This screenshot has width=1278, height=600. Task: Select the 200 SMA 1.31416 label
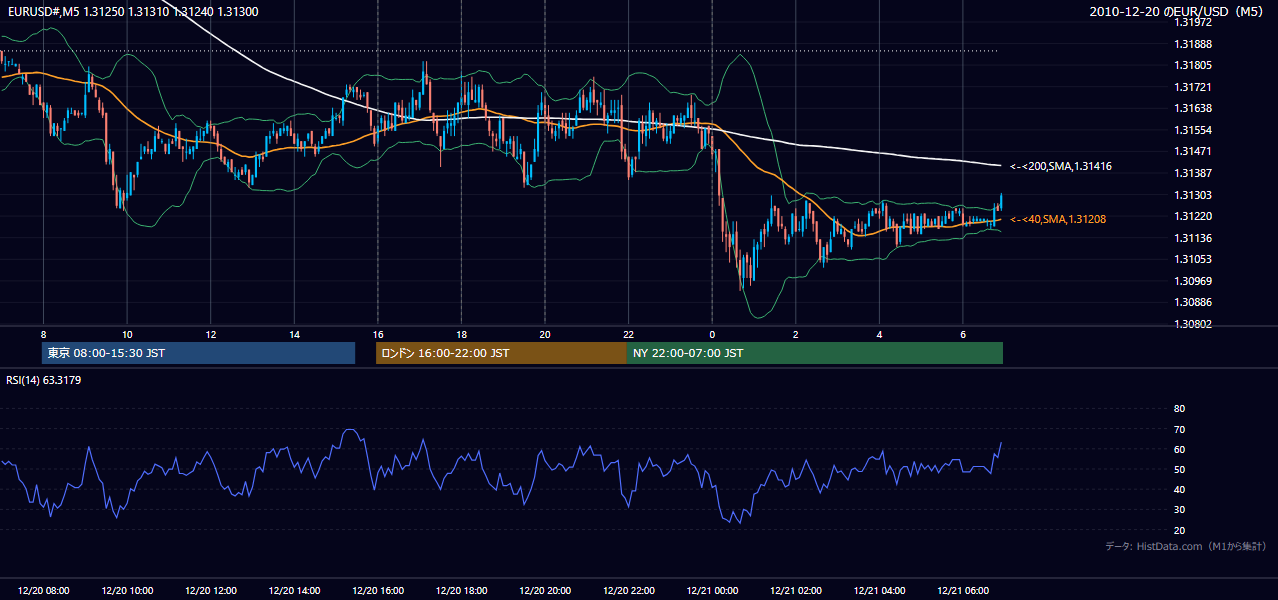1060,166
